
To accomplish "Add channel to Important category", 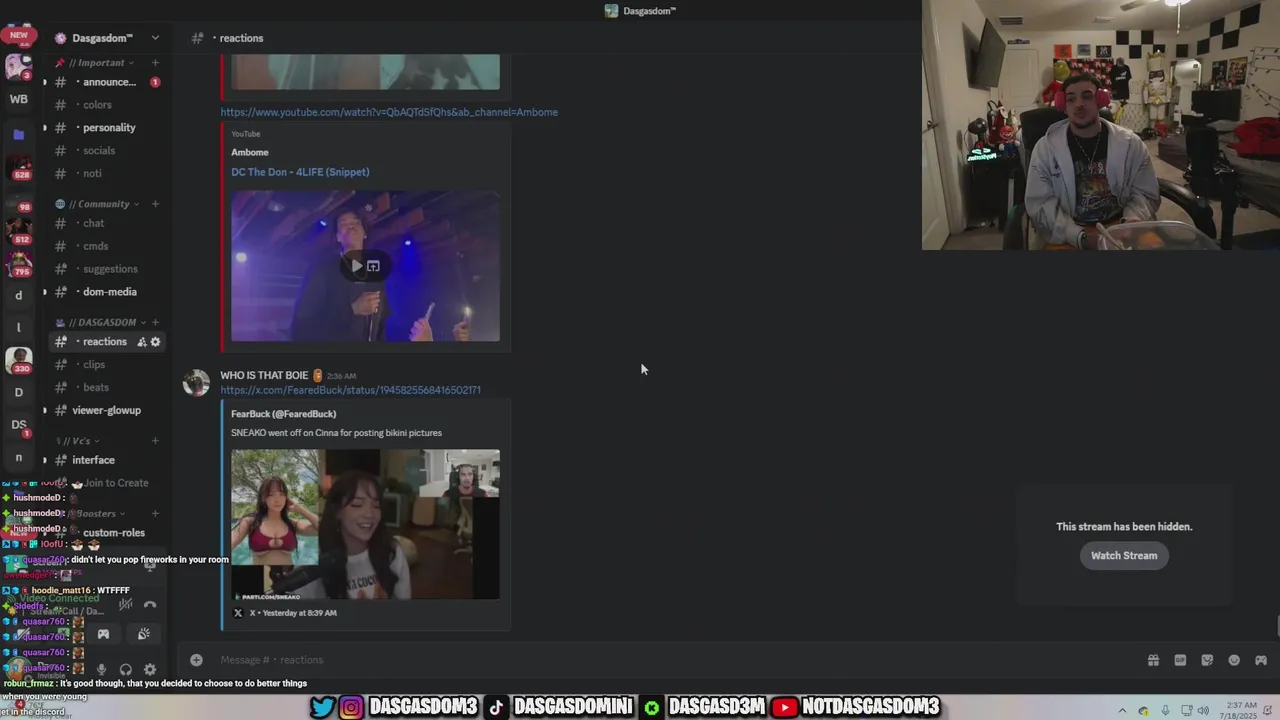I will (155, 63).
